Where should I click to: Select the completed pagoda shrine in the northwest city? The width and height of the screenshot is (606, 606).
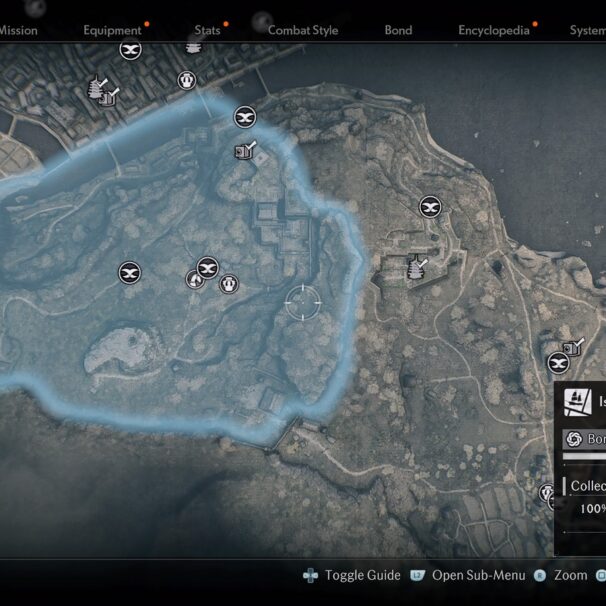[x=97, y=87]
